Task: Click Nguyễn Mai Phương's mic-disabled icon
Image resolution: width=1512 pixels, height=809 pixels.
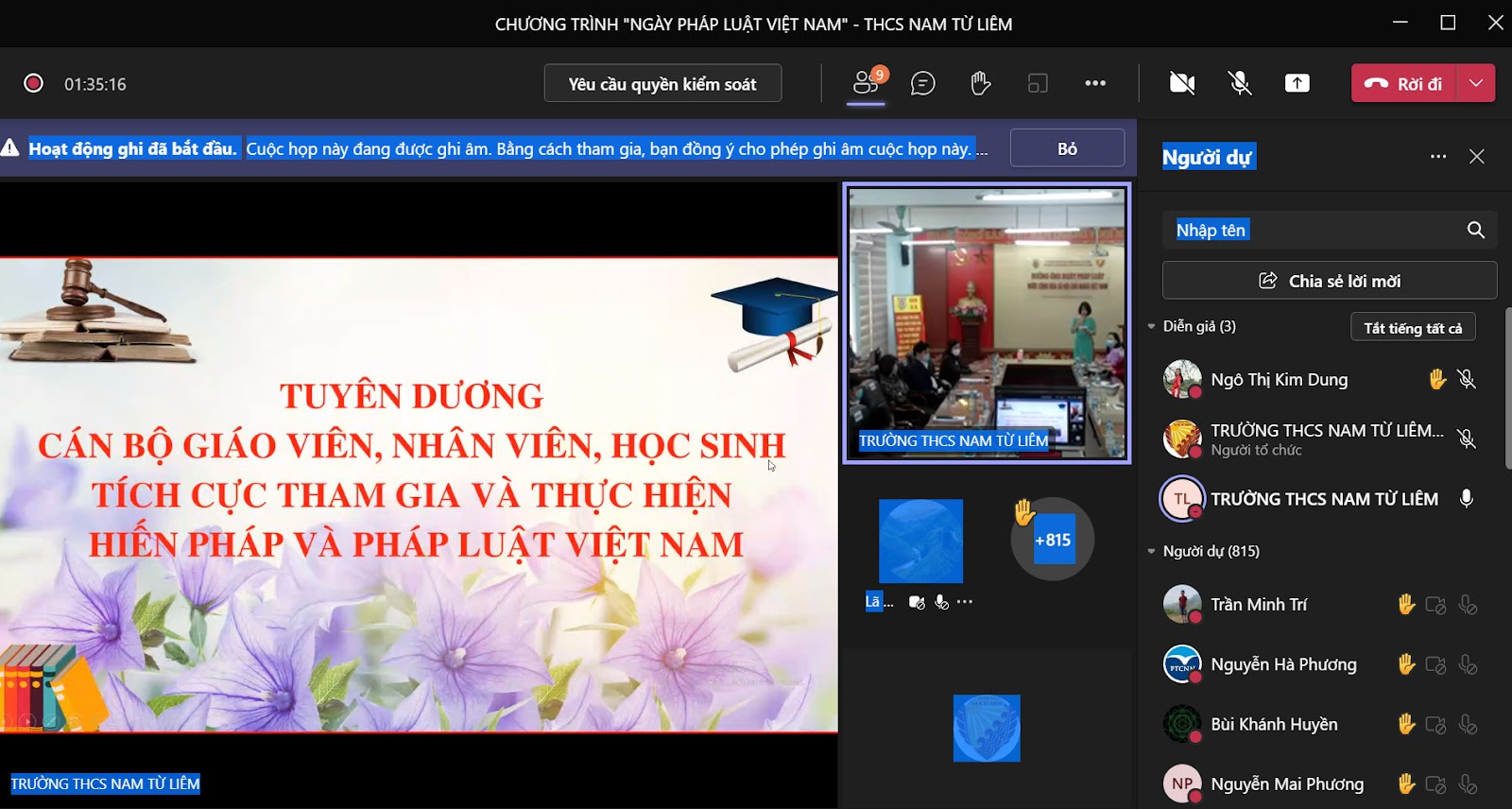Action: (x=1468, y=784)
